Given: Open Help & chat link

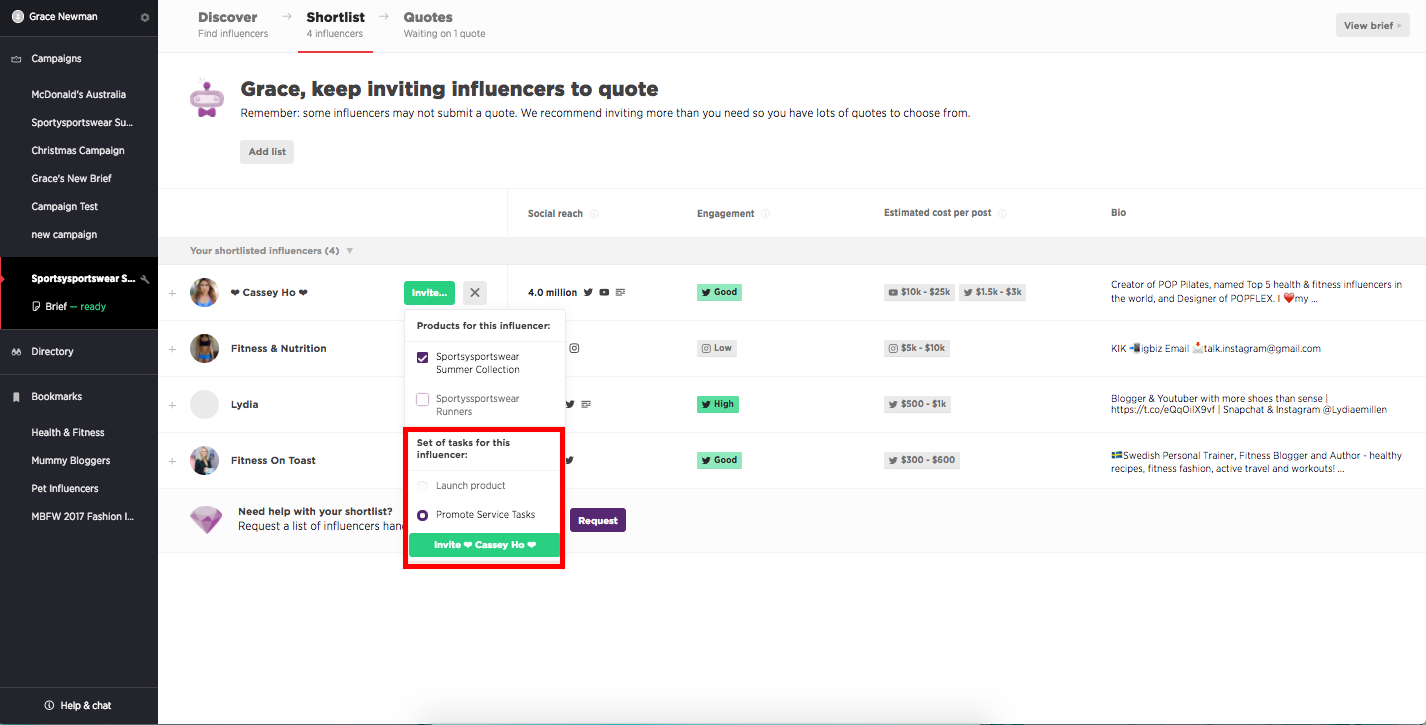Looking at the screenshot, I should [x=79, y=706].
